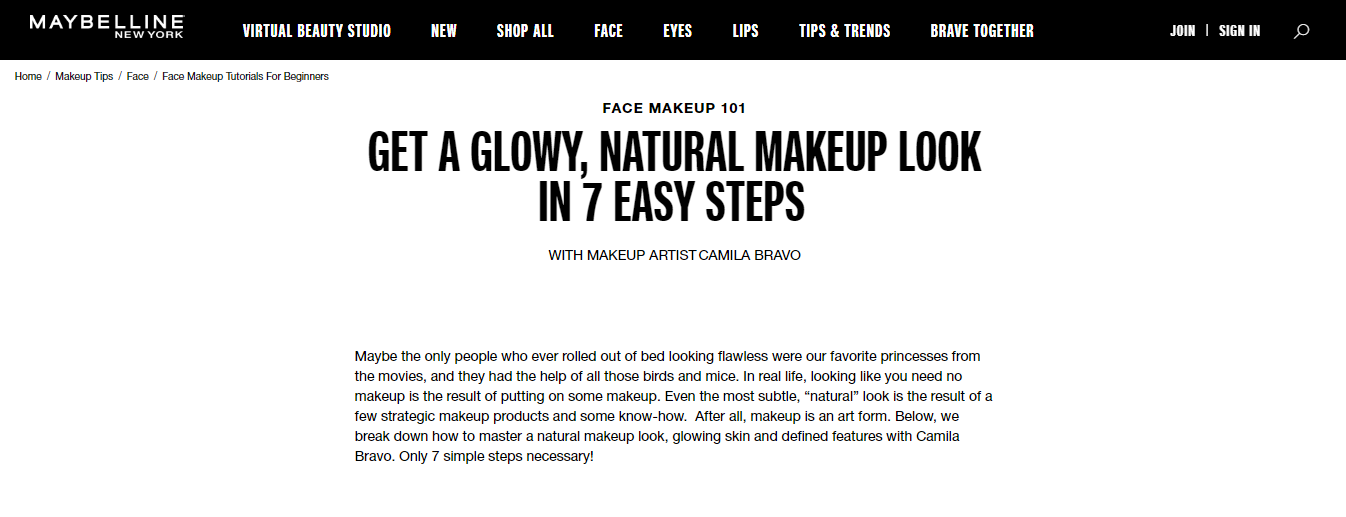
Task: Open the Shop All menu
Action: tap(525, 31)
